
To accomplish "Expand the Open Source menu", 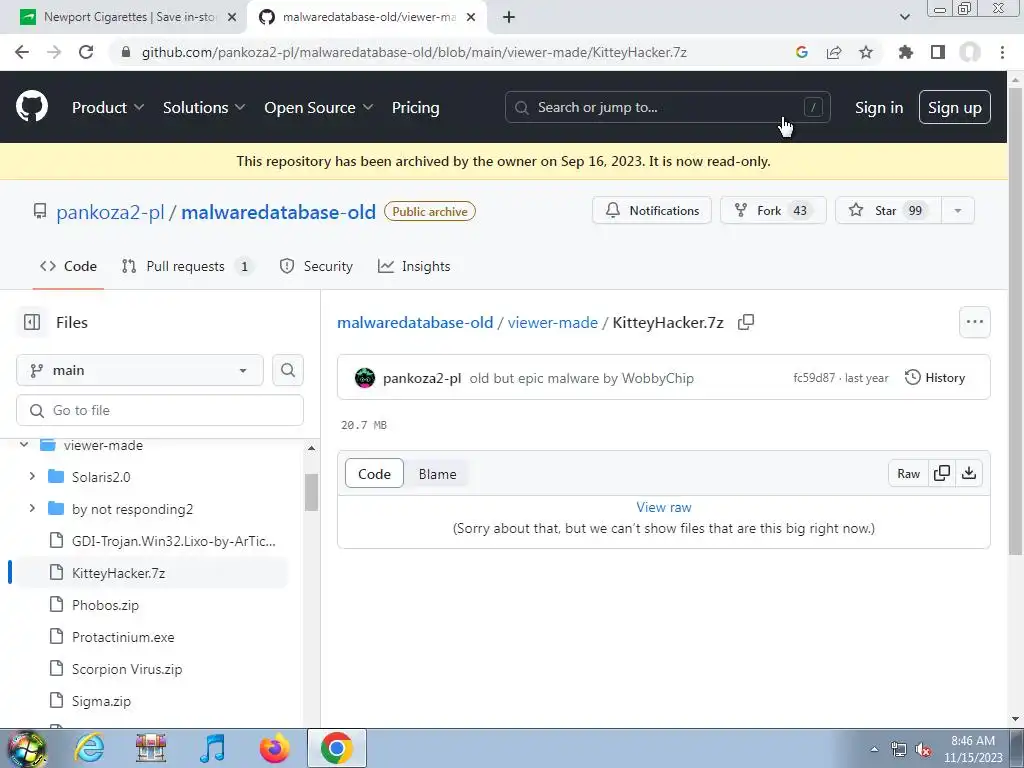I will [x=319, y=108].
